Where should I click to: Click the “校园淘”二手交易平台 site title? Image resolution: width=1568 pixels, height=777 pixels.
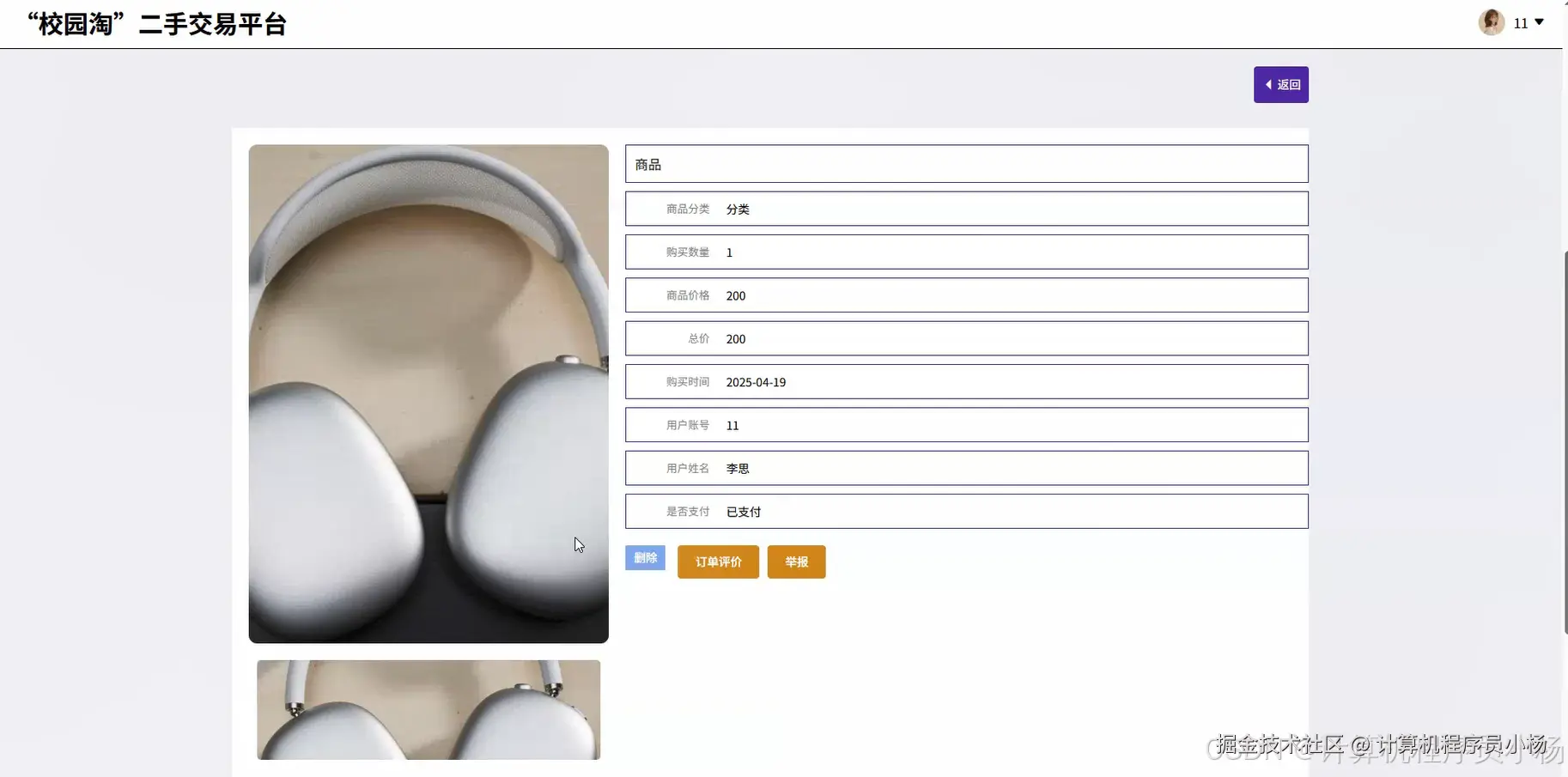(157, 24)
